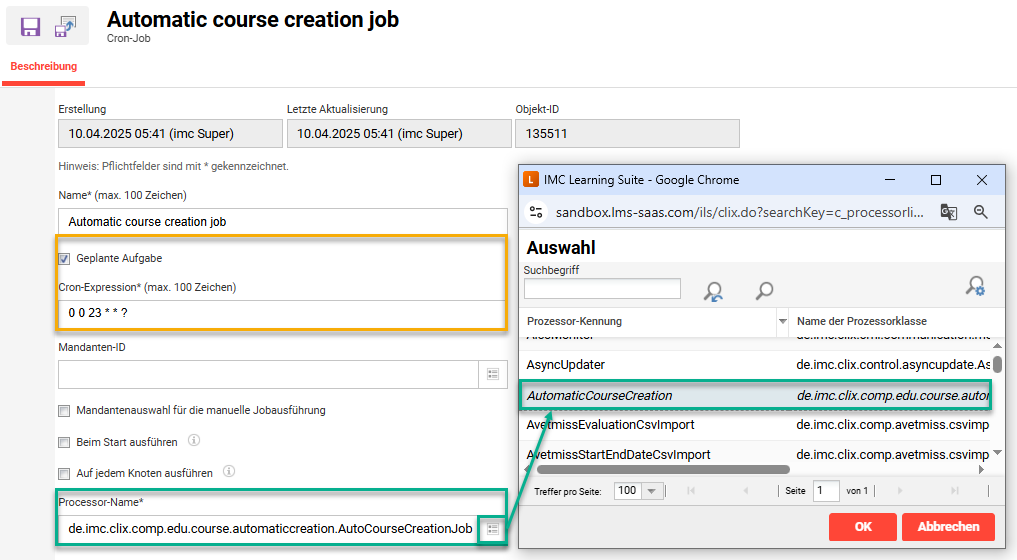Open advanced search settings magnifier icon

975,286
